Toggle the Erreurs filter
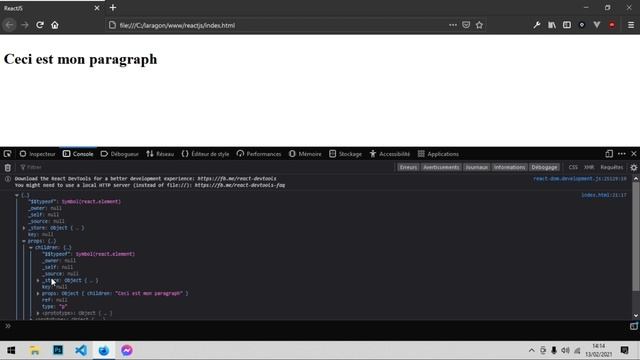640x360 pixels. click(x=408, y=167)
